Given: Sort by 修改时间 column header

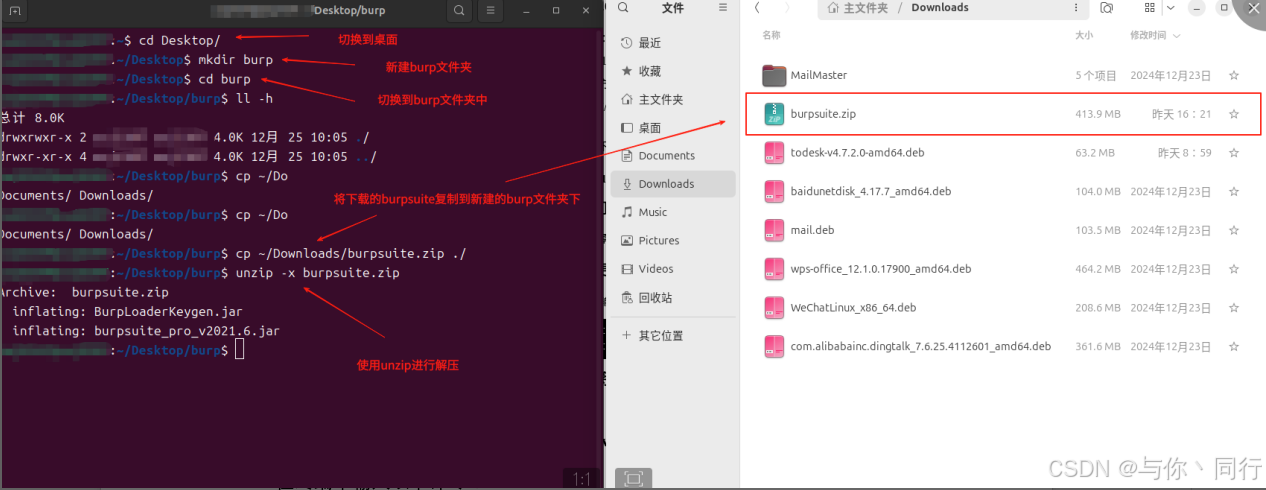Looking at the screenshot, I should pyautogui.click(x=1155, y=35).
